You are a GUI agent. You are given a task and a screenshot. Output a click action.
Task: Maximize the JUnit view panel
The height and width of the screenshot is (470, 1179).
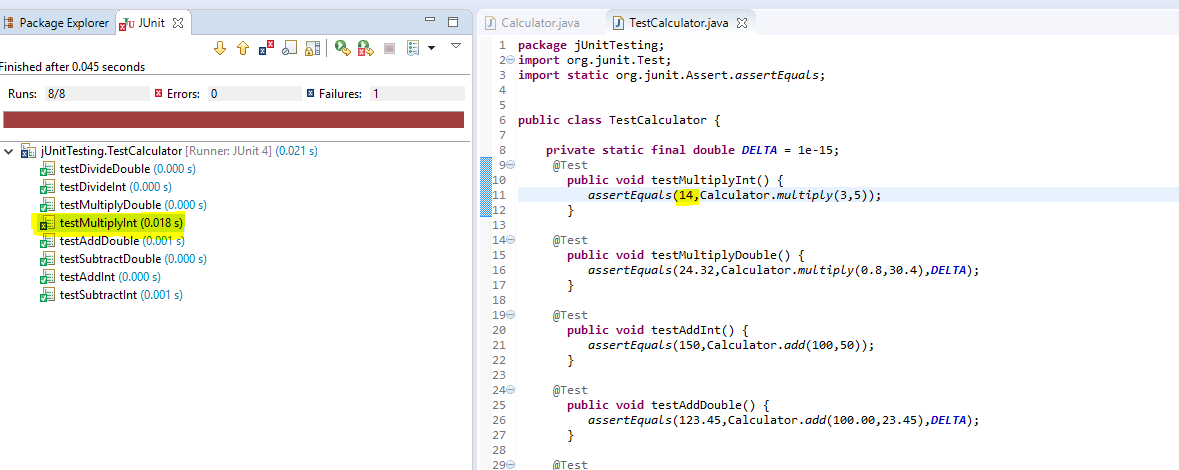click(x=453, y=22)
